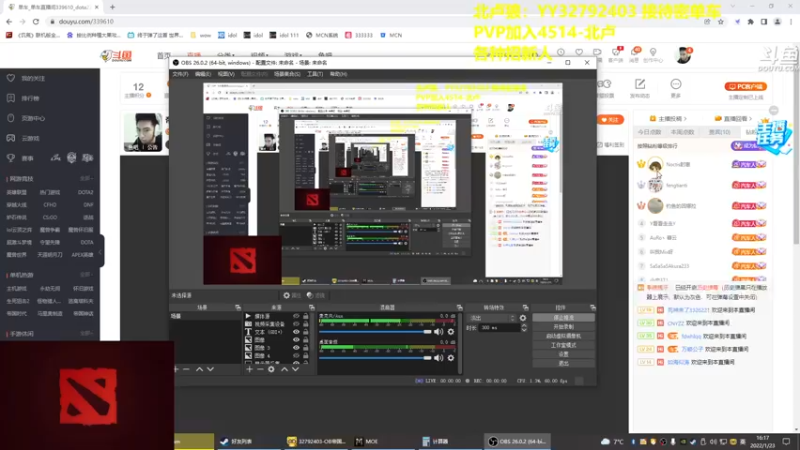Pop out the Audio Mixer dock
Viewport: 800px width, 450px height.
[x=460, y=308]
